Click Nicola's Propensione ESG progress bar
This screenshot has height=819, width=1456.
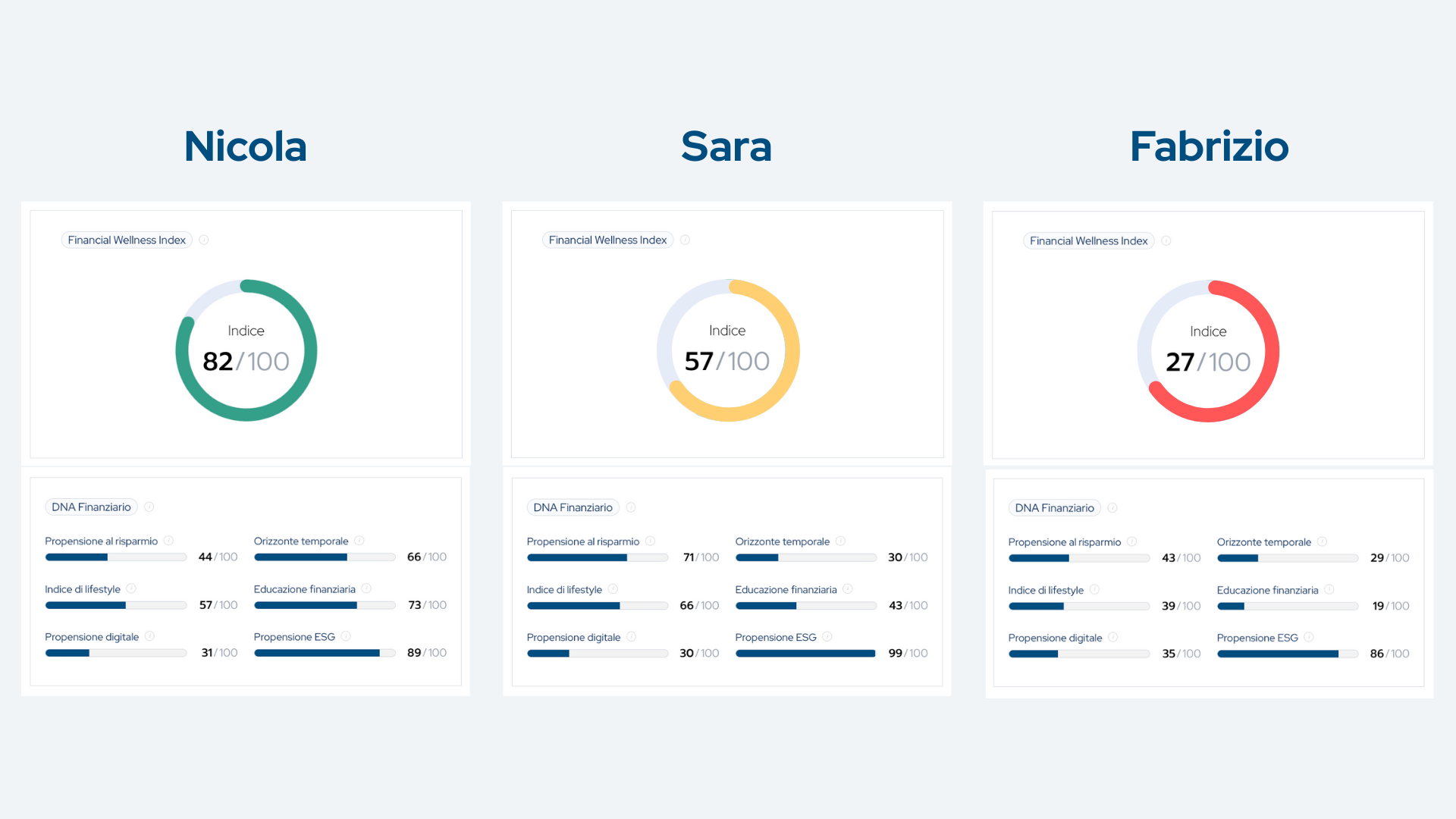325,653
